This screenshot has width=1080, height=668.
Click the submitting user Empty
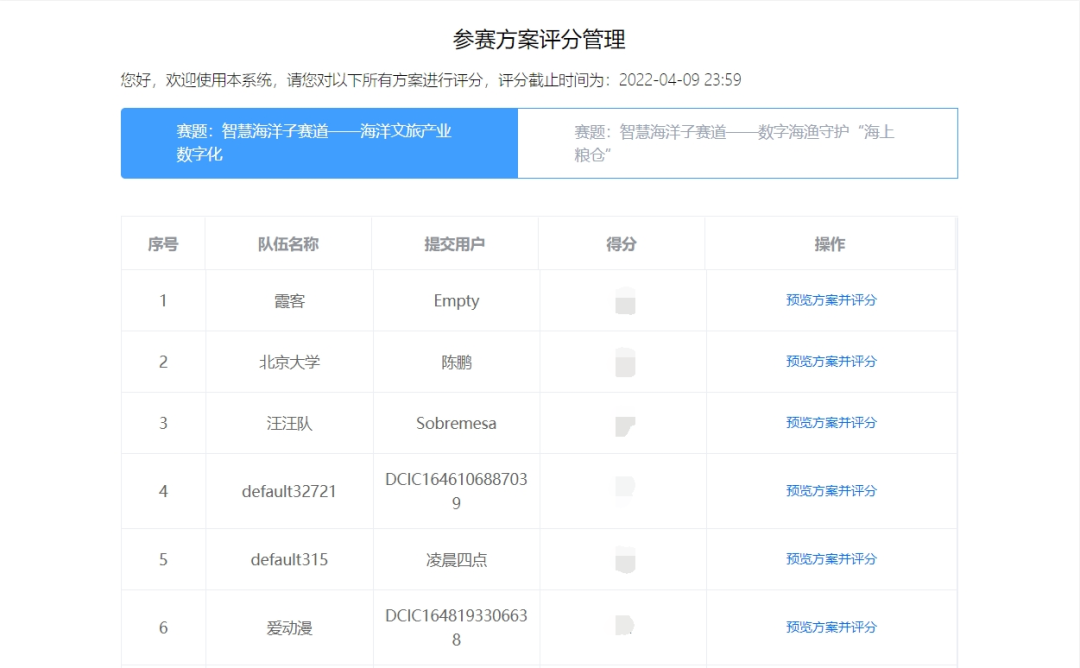456,301
